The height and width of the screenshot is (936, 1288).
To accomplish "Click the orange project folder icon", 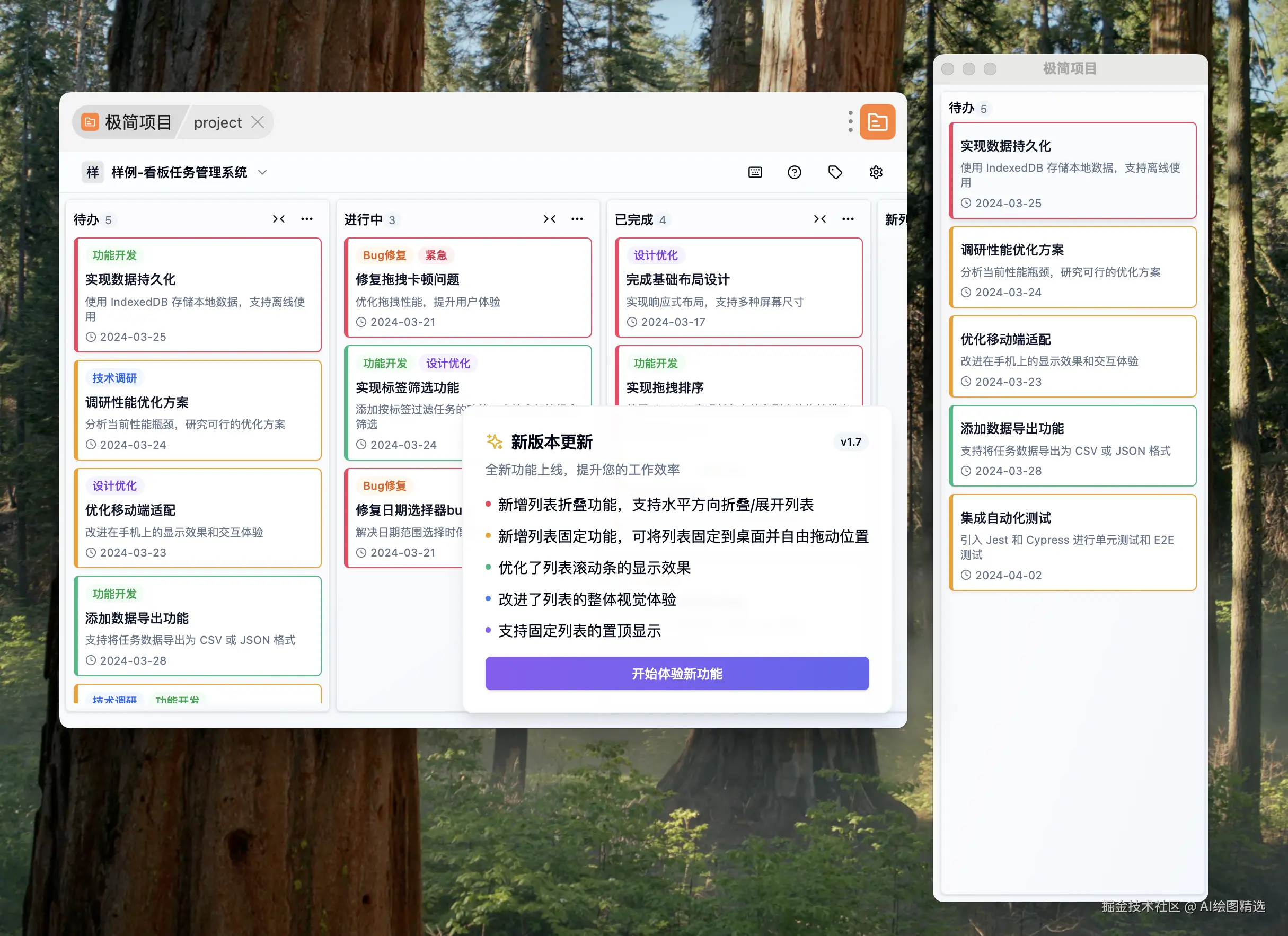I will 877,121.
